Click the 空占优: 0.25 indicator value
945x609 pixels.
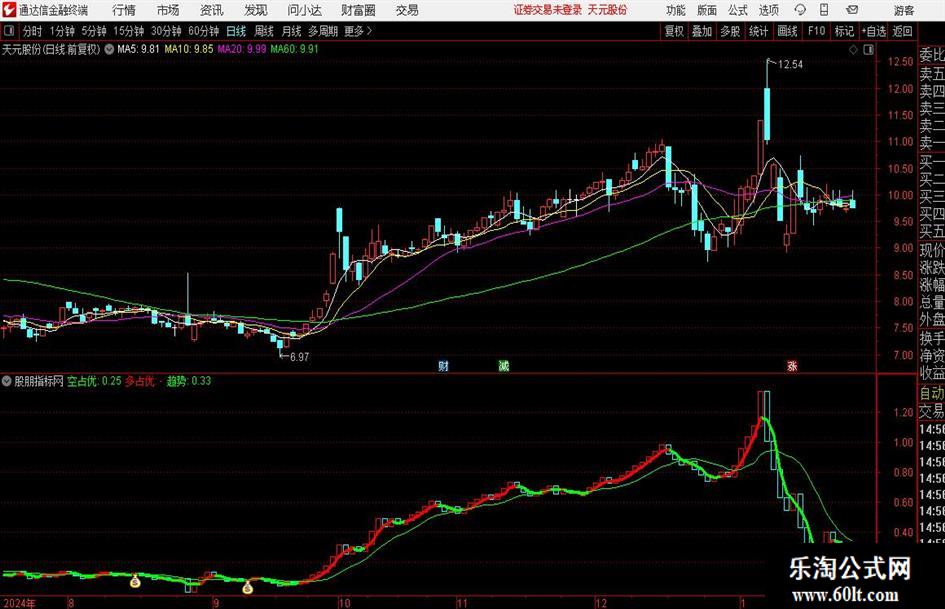pyautogui.click(x=93, y=381)
